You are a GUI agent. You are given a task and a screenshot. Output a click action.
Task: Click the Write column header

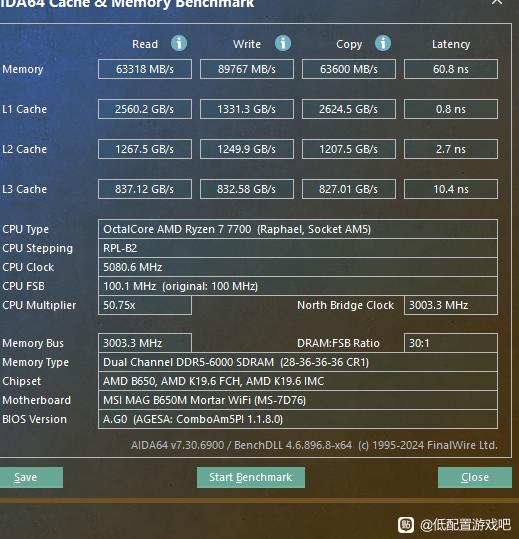tap(247, 44)
